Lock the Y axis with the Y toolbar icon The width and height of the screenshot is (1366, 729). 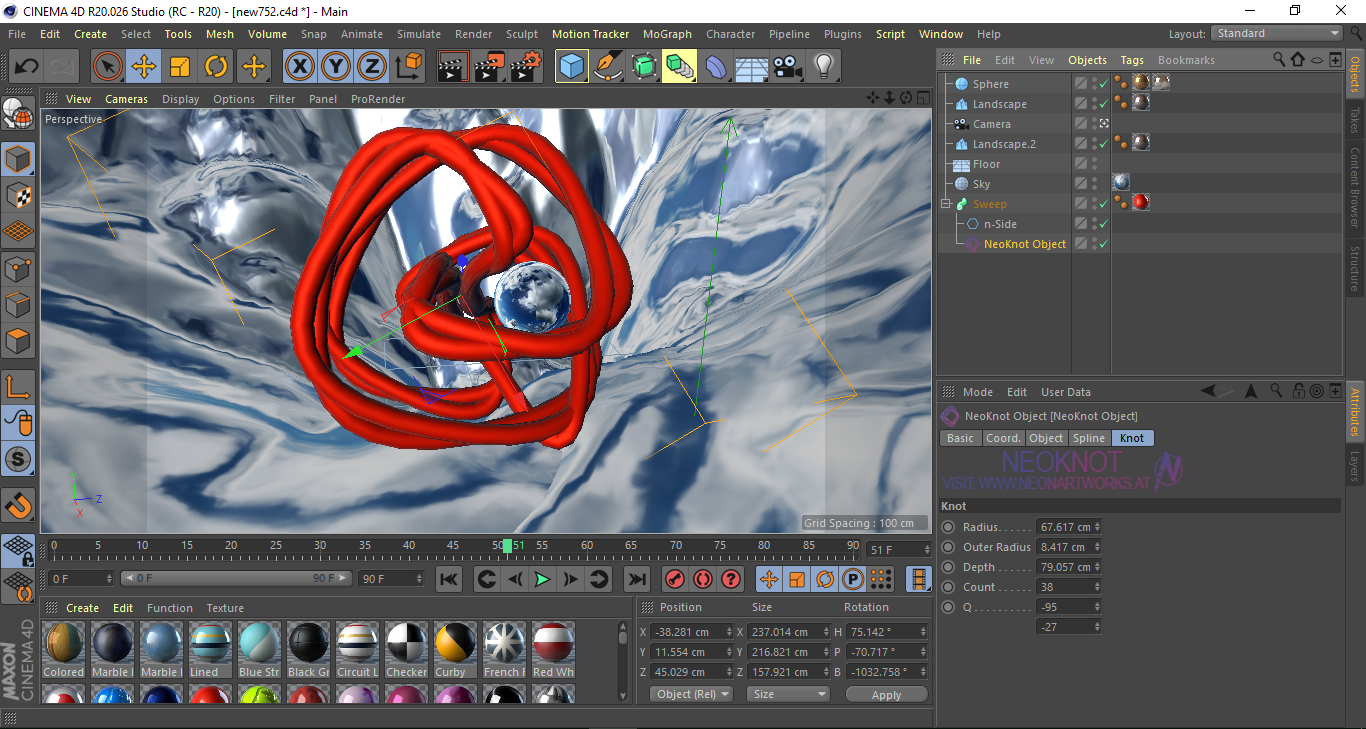(335, 66)
